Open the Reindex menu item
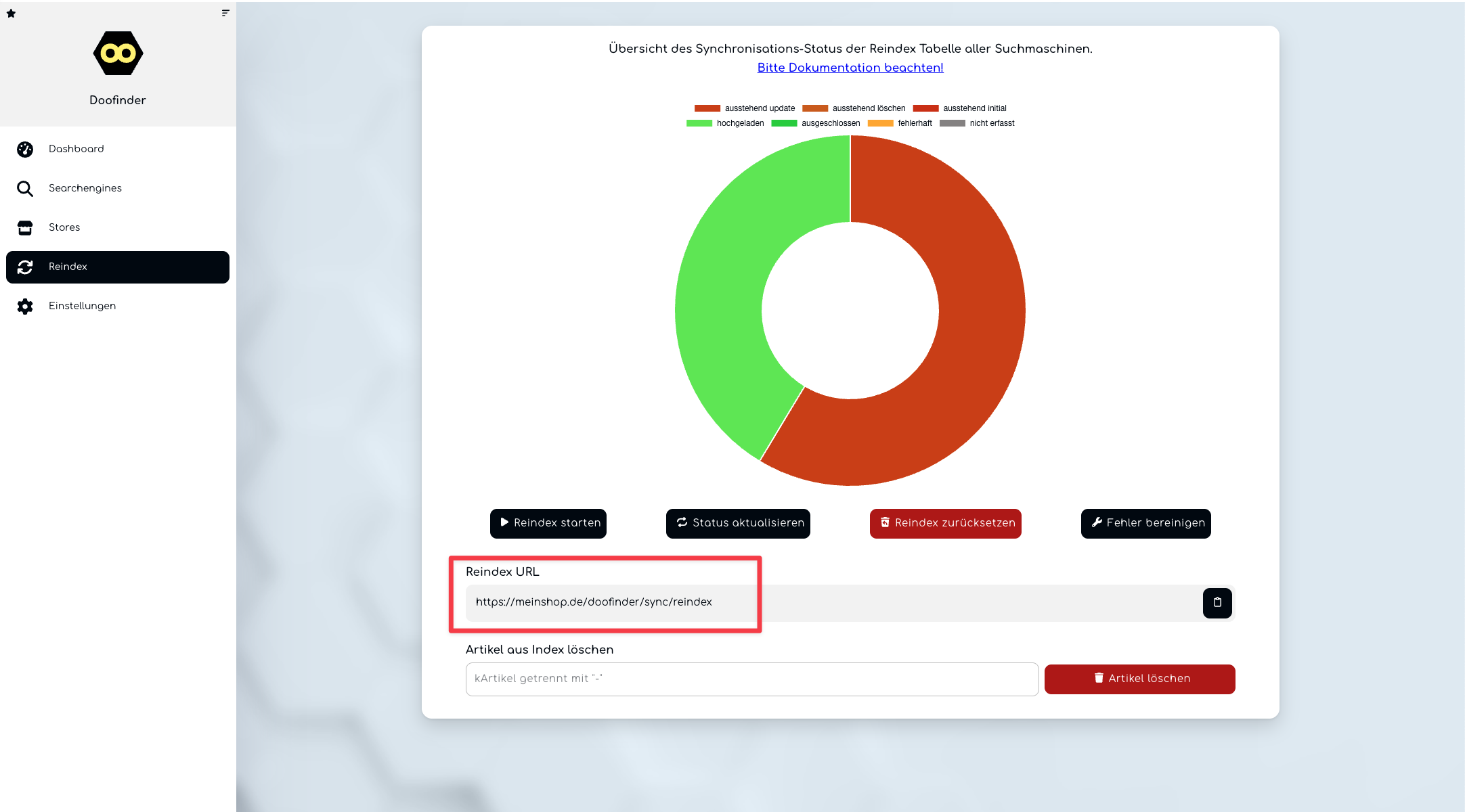 118,267
